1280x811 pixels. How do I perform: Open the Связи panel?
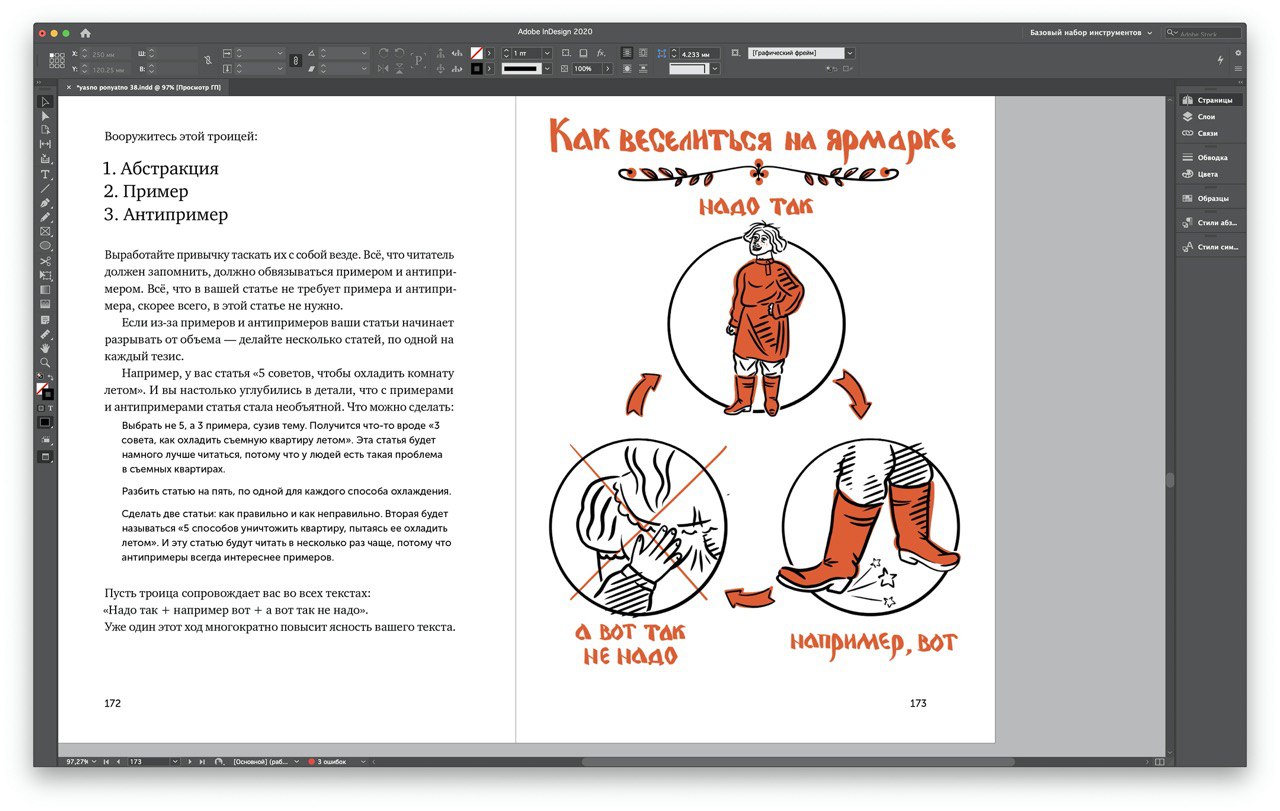point(1210,133)
